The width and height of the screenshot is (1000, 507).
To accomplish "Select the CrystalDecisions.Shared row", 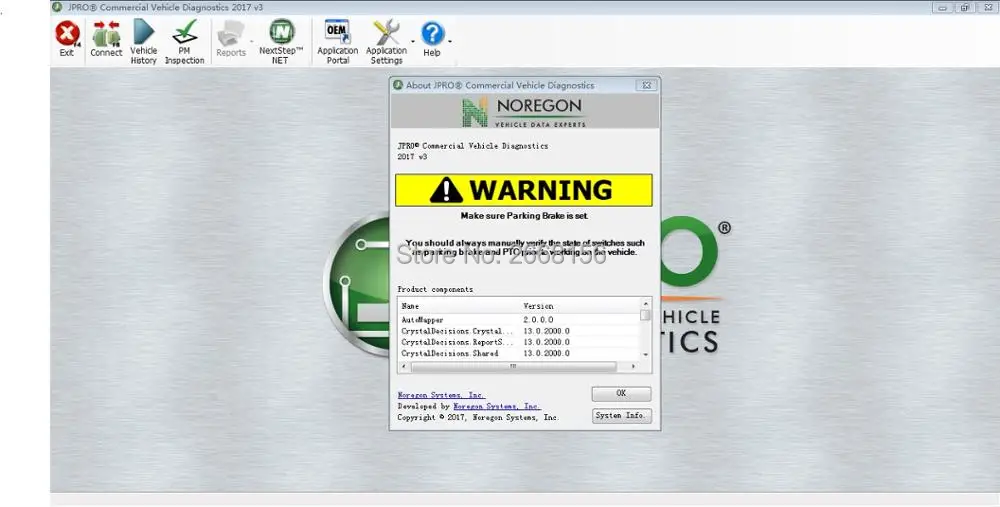I will click(518, 353).
